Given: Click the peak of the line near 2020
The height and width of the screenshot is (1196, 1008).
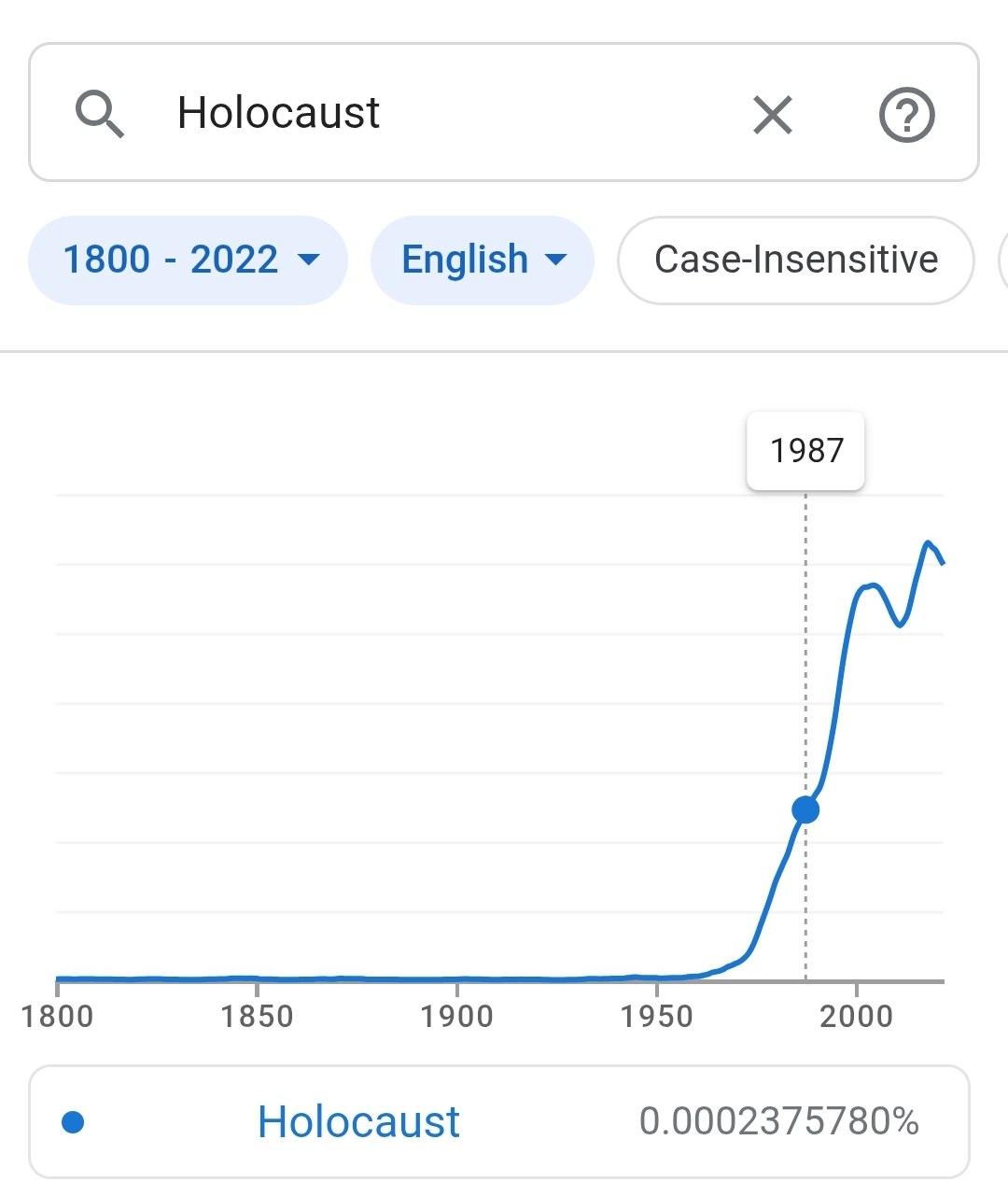Looking at the screenshot, I should tap(927, 542).
